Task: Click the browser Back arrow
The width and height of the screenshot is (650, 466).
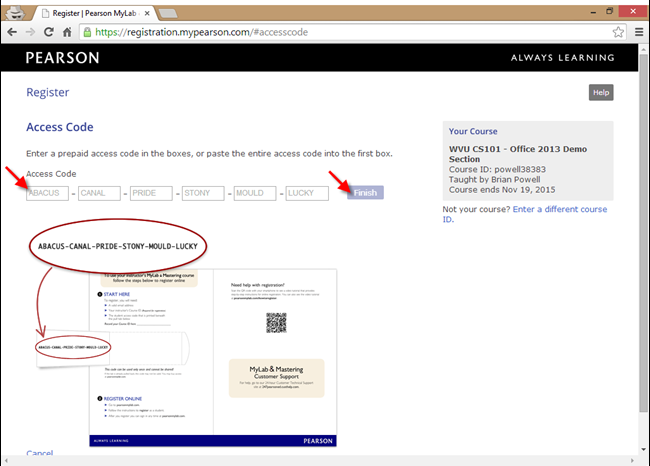Action: pyautogui.click(x=12, y=32)
